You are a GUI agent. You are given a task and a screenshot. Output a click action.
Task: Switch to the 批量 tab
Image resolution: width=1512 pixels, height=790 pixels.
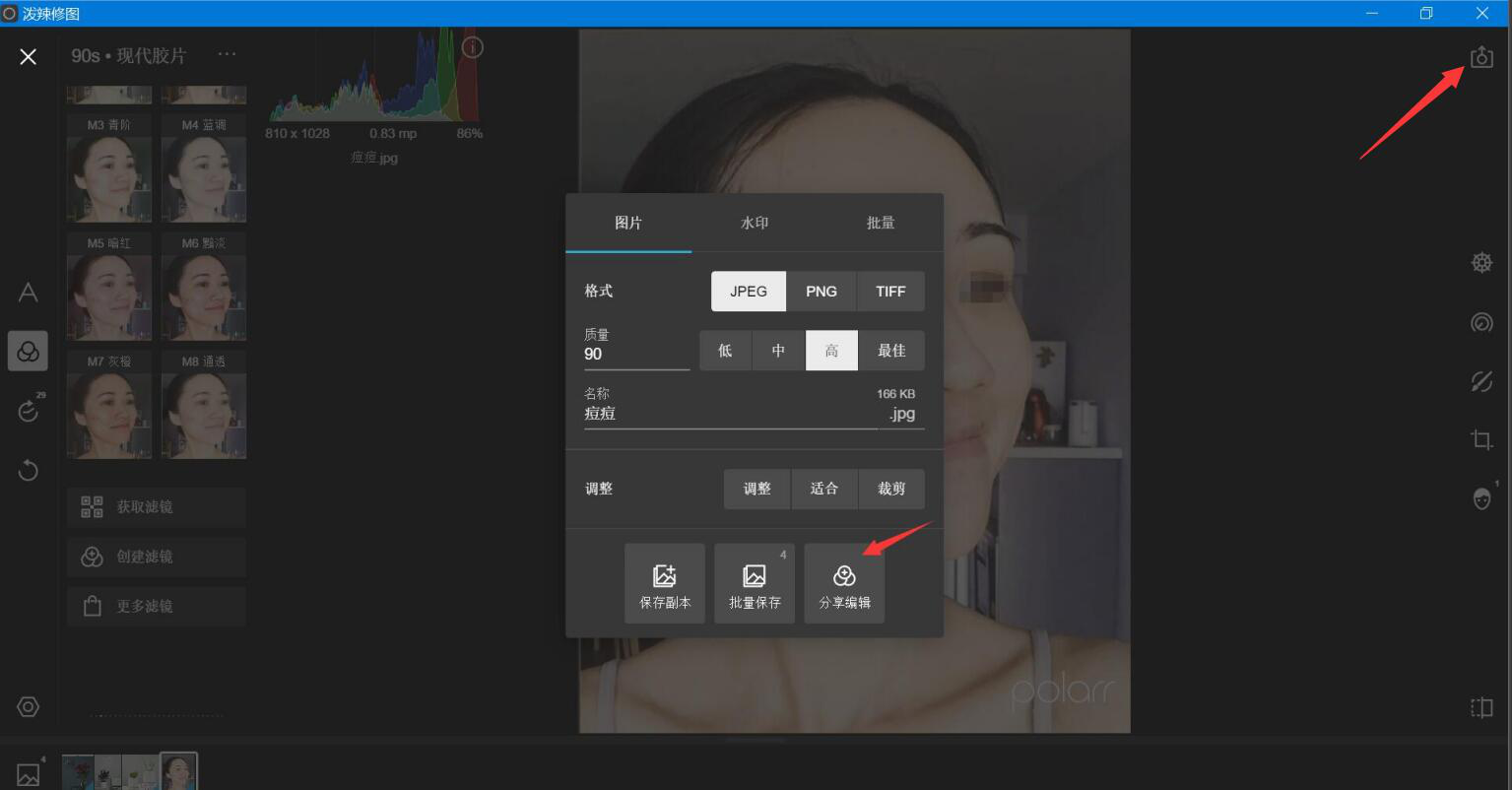881,223
